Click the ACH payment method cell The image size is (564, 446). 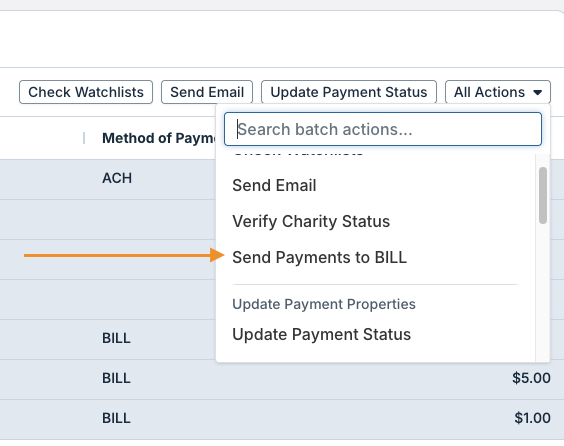pyautogui.click(x=117, y=178)
